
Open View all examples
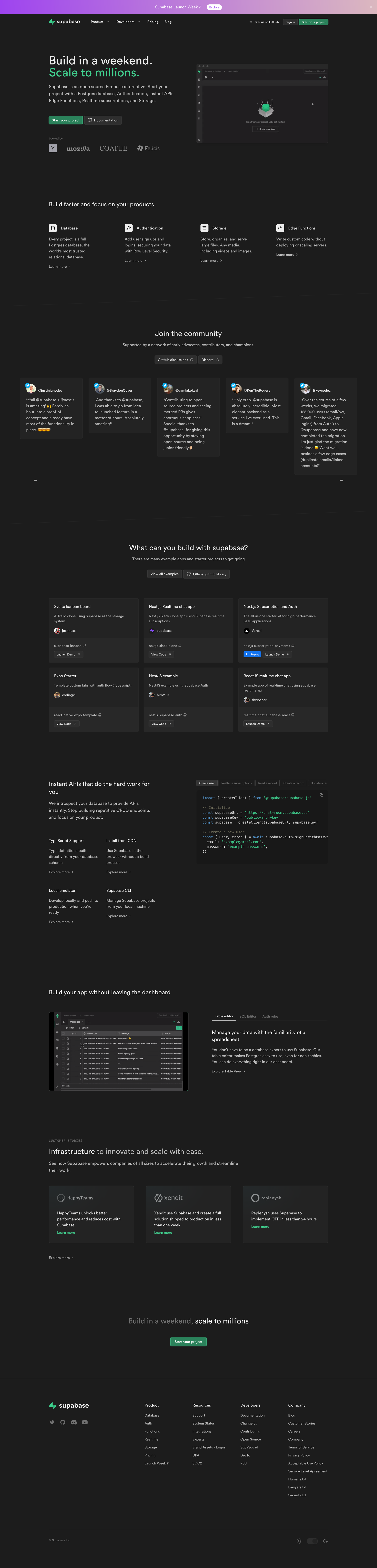click(x=164, y=574)
